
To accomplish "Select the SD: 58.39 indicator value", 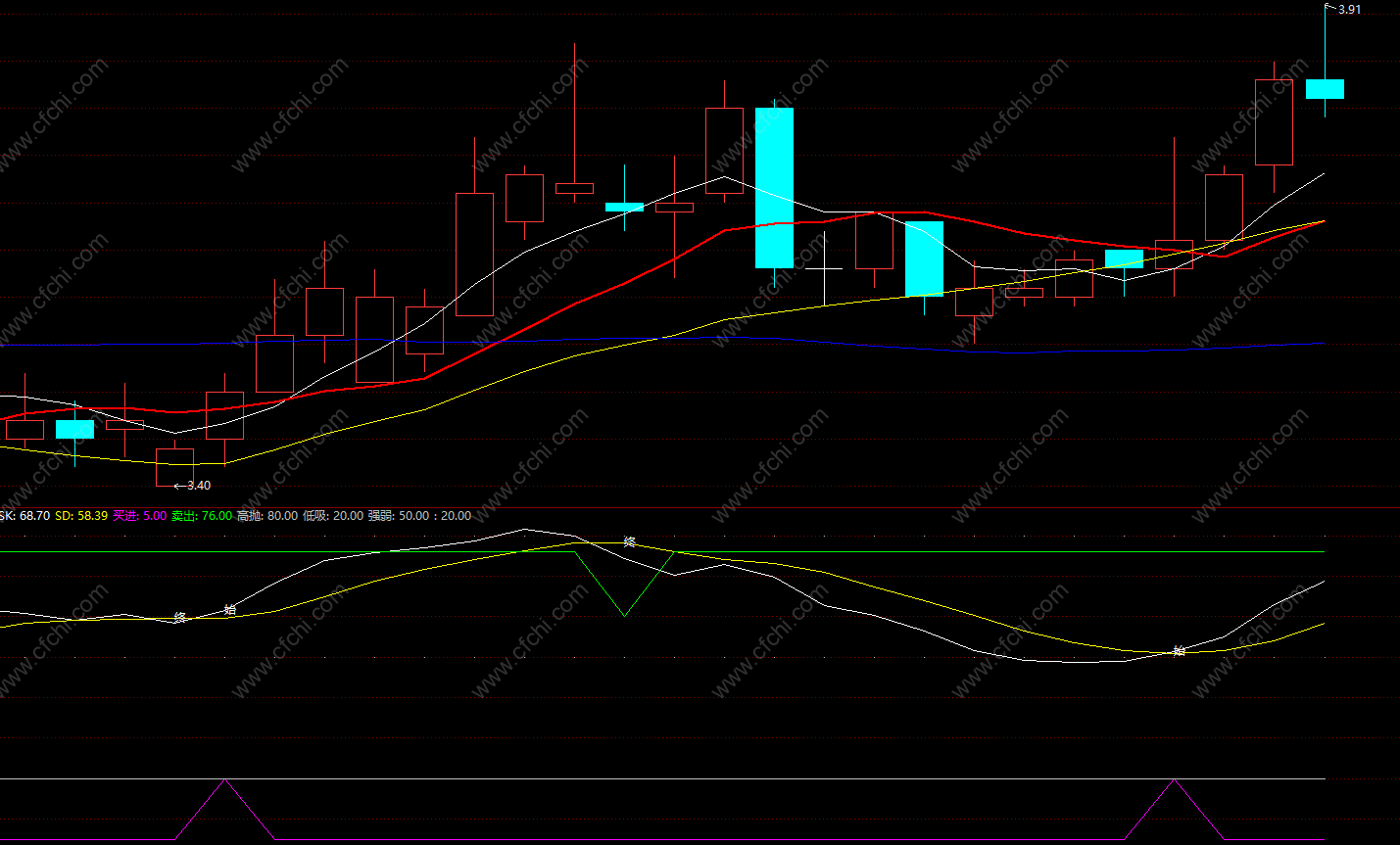I will pyautogui.click(x=81, y=516).
